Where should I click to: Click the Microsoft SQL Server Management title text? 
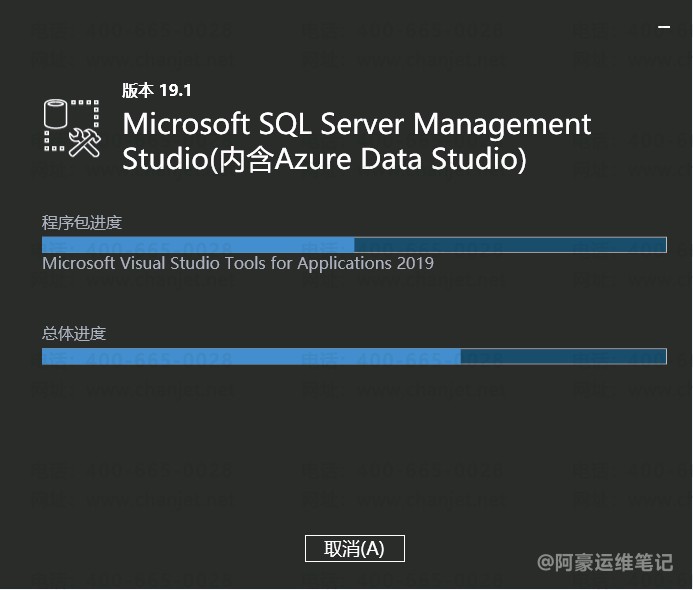(357, 124)
